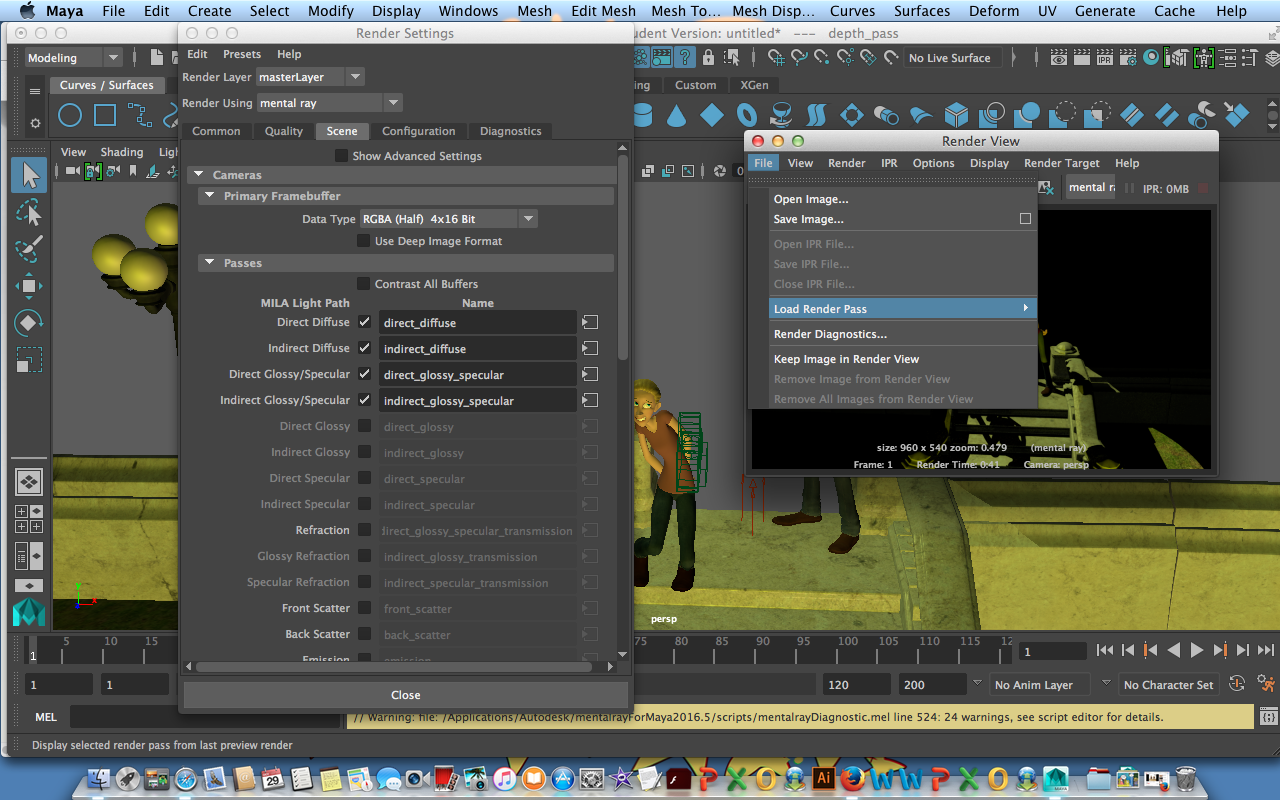Collapse the Primary Framebuffer section
This screenshot has width=1280, height=800.
point(210,196)
